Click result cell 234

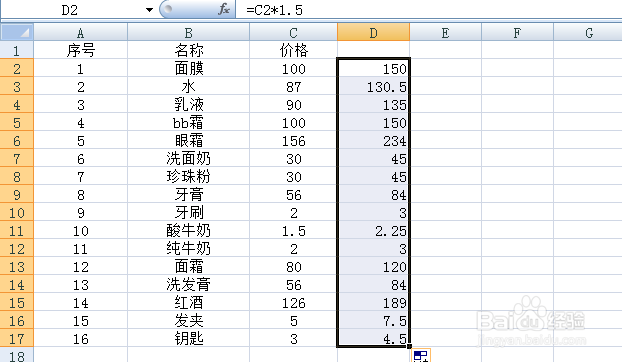pos(373,141)
